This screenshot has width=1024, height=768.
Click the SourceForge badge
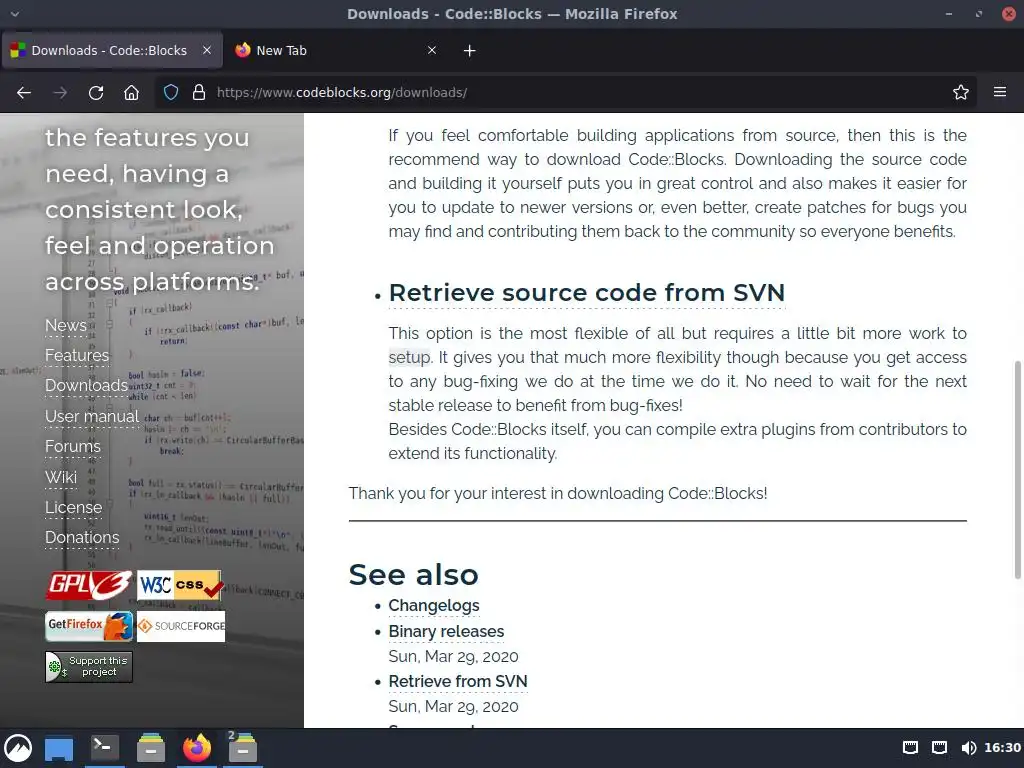tap(181, 626)
